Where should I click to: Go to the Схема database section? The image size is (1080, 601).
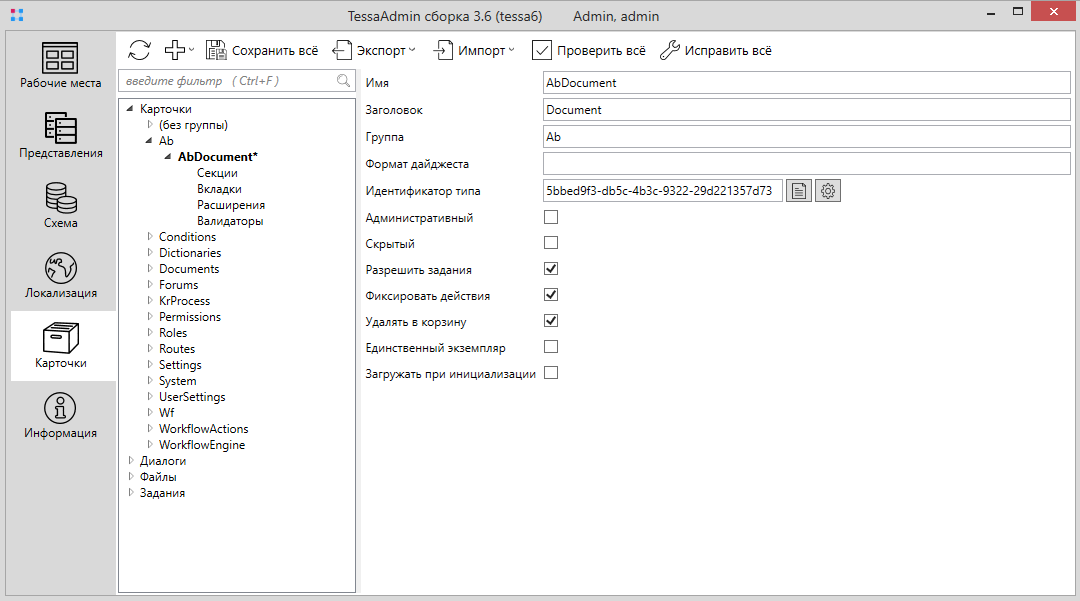point(61,205)
